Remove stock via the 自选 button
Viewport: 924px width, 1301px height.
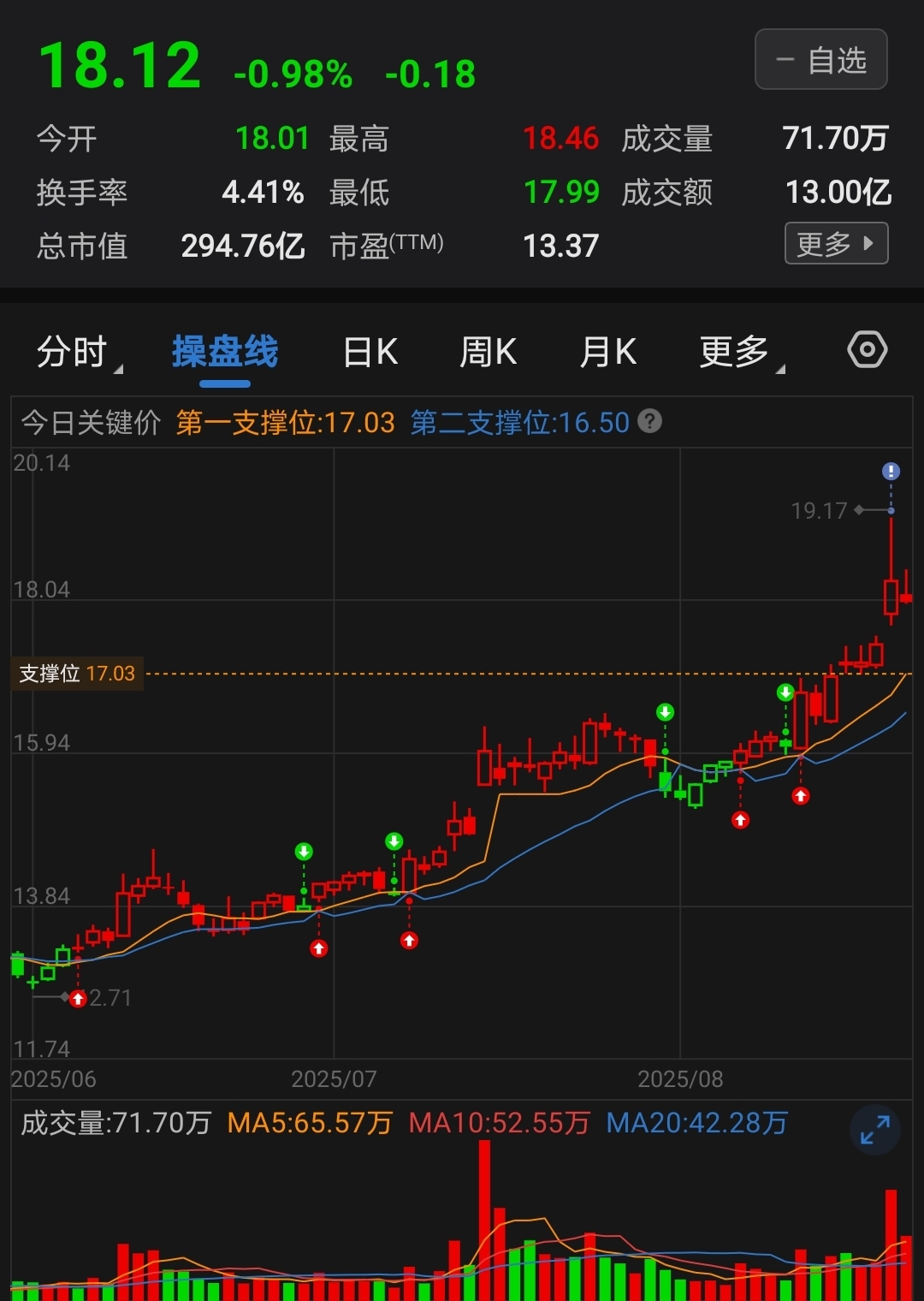(x=820, y=60)
